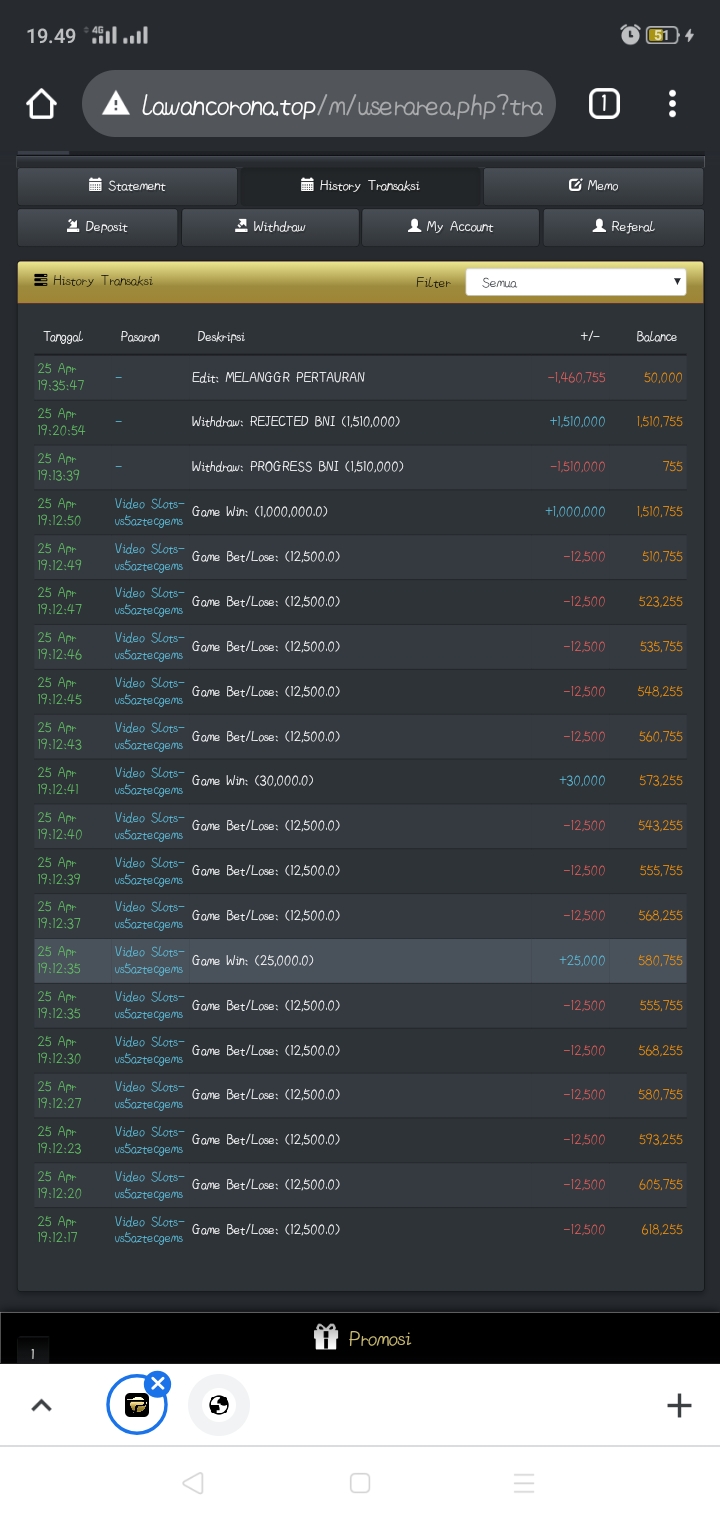This screenshot has width=720, height=1520.
Task: Open the Referal section
Action: point(623,227)
